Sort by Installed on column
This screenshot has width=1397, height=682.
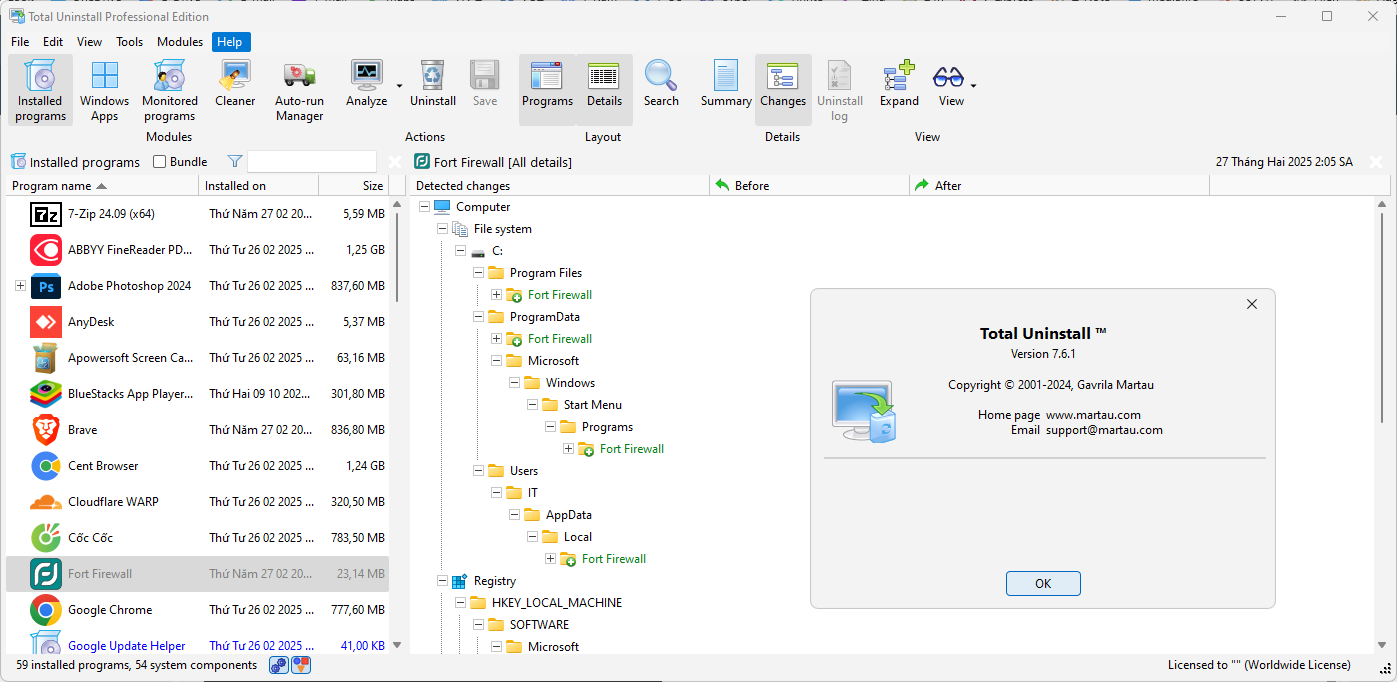pos(258,186)
